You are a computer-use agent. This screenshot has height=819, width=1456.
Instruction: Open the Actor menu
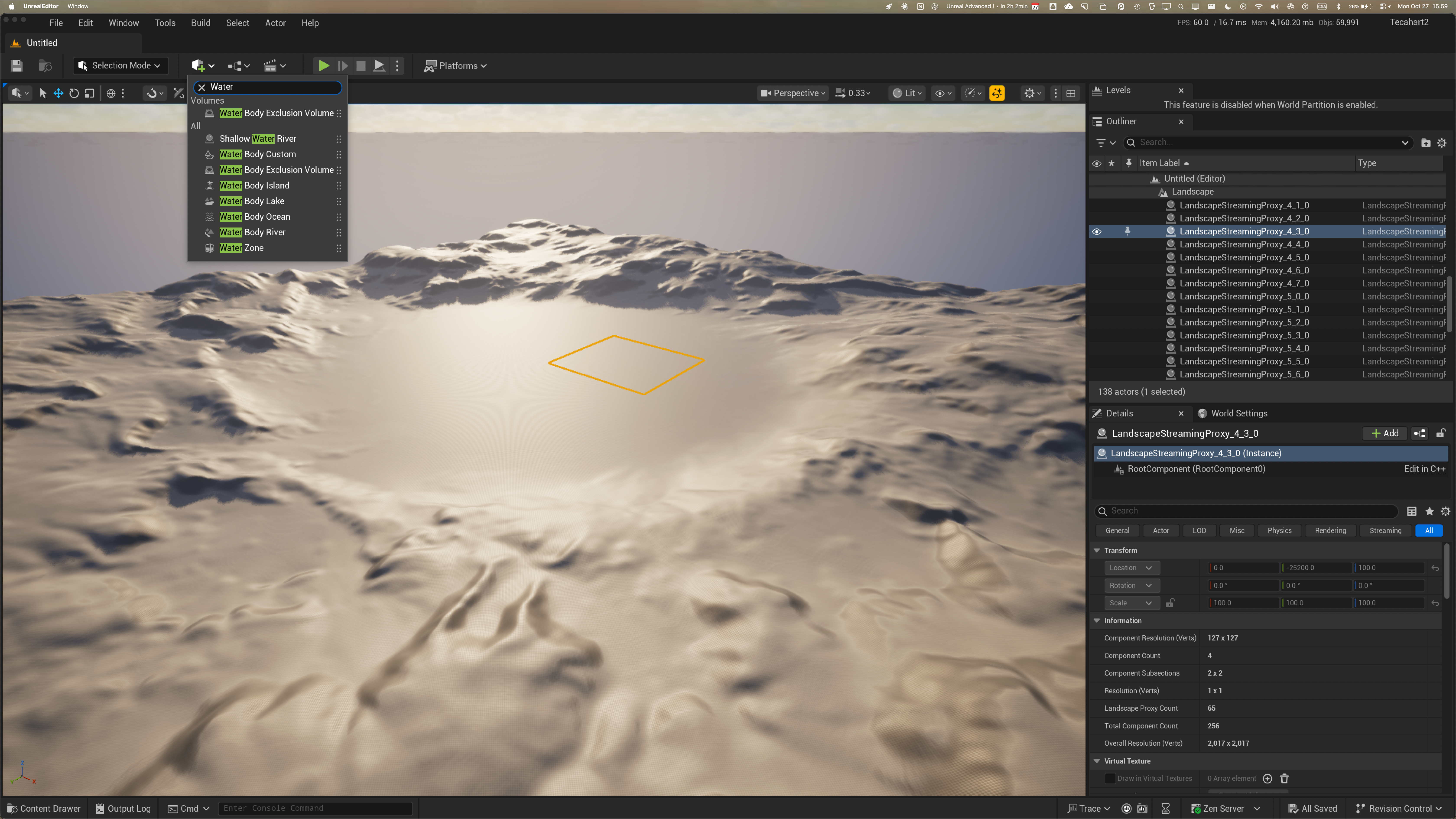tap(275, 23)
